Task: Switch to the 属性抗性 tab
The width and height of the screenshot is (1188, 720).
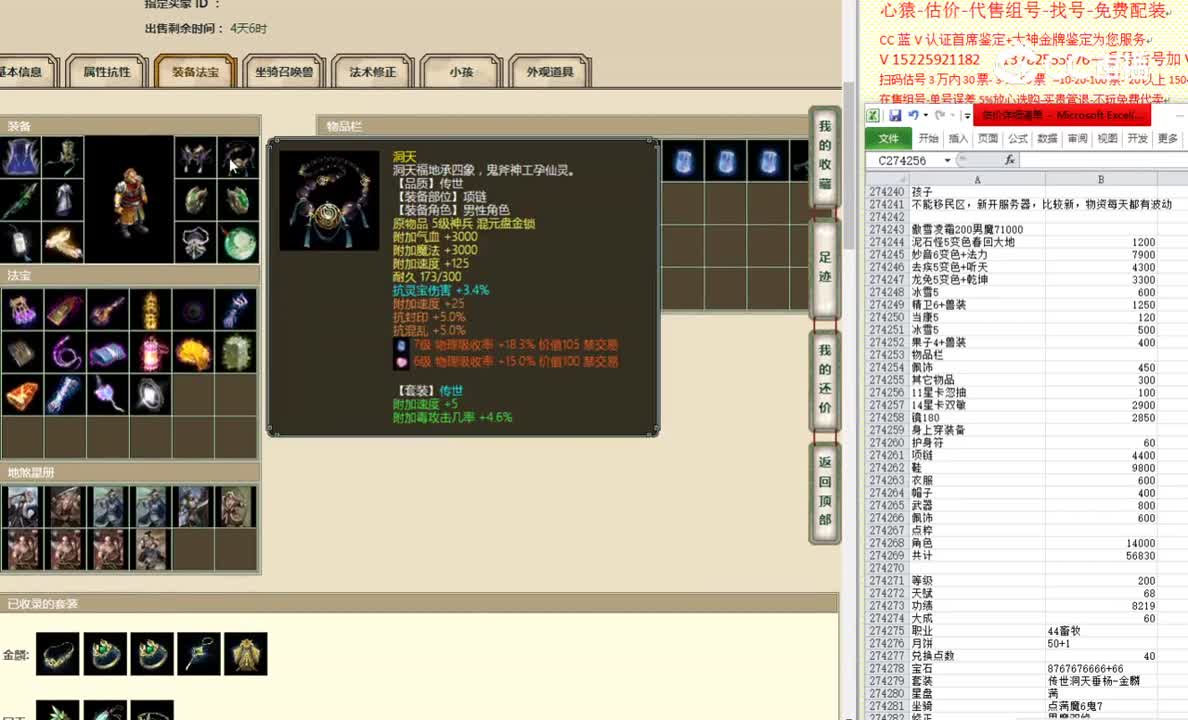Action: pyautogui.click(x=107, y=72)
